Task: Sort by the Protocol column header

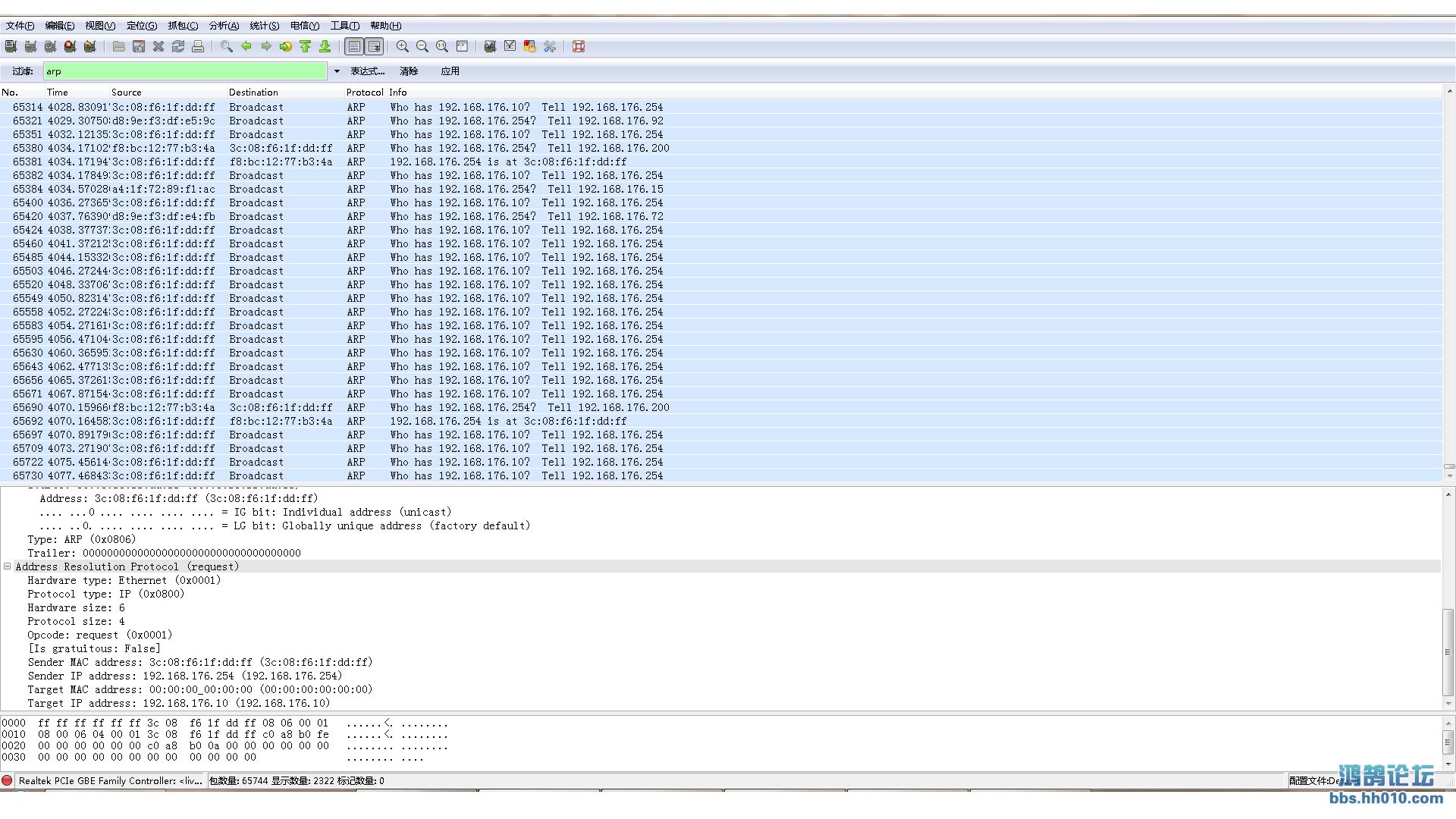Action: [x=365, y=93]
